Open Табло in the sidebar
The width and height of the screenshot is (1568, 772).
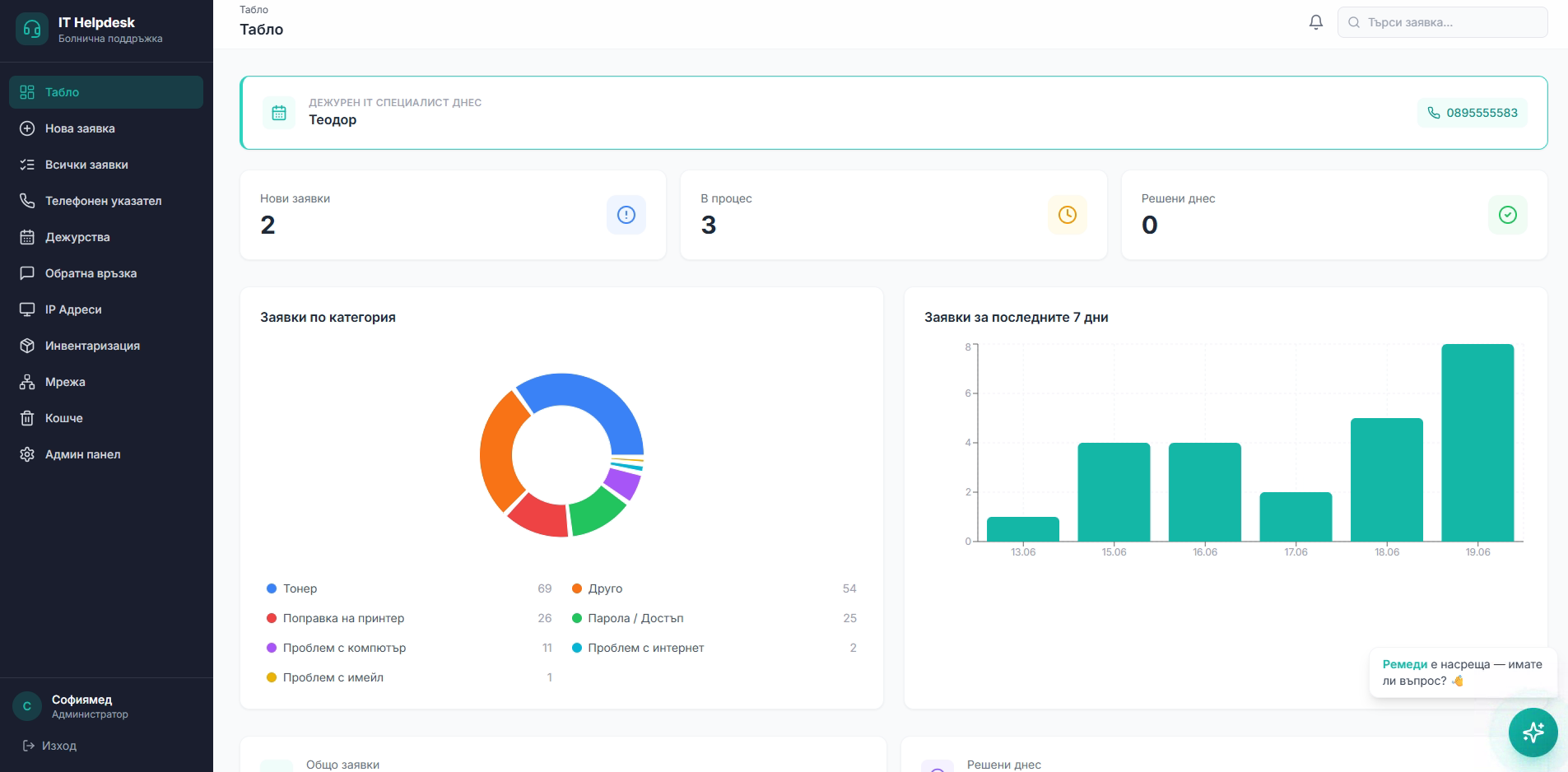point(106,92)
